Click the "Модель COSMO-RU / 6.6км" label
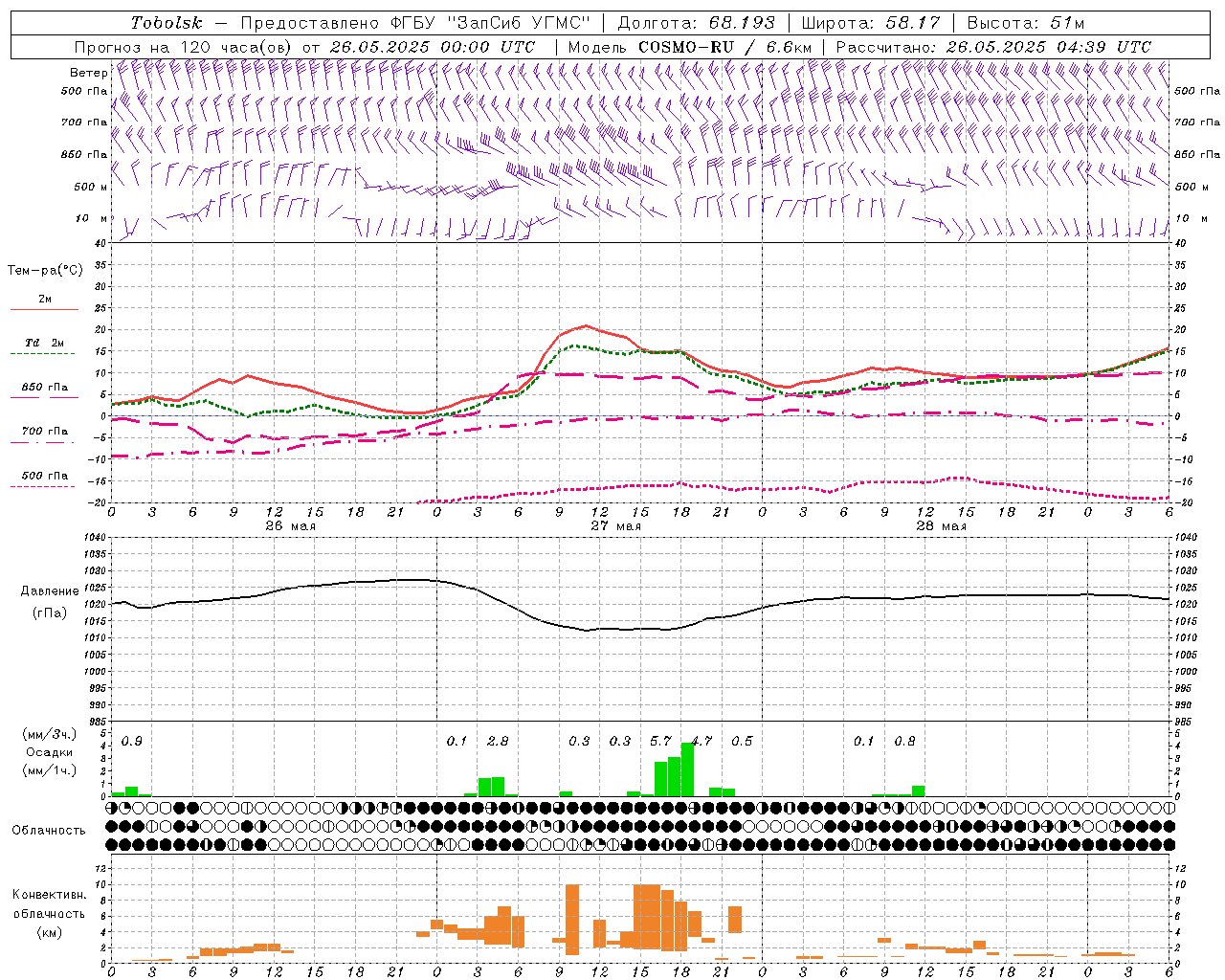This screenshot has height=980, width=1225. tap(690, 47)
